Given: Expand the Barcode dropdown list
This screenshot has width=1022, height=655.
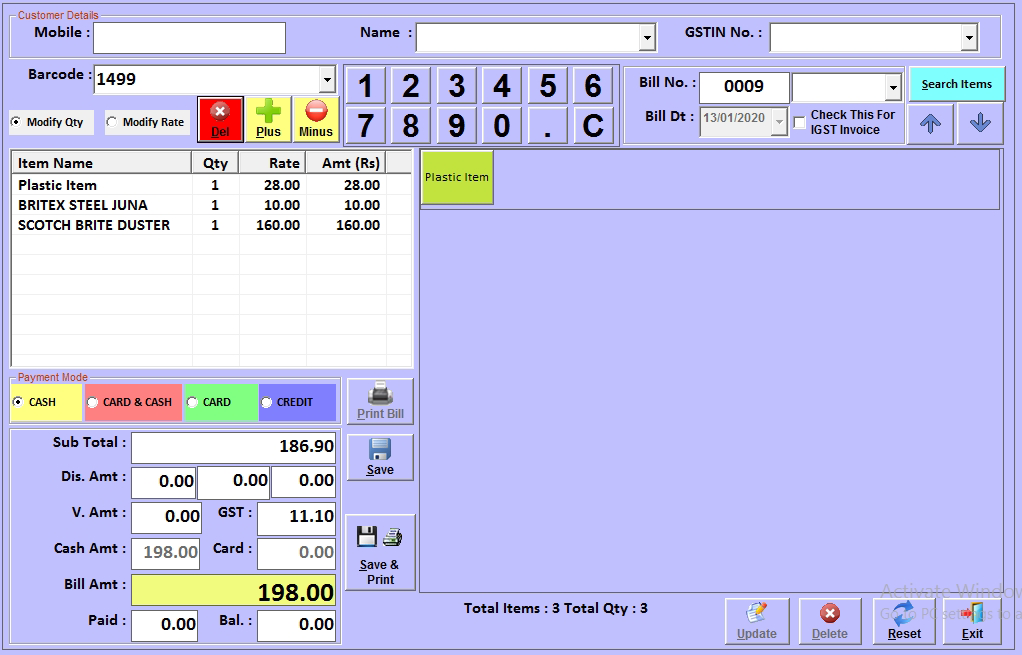Looking at the screenshot, I should 327,80.
